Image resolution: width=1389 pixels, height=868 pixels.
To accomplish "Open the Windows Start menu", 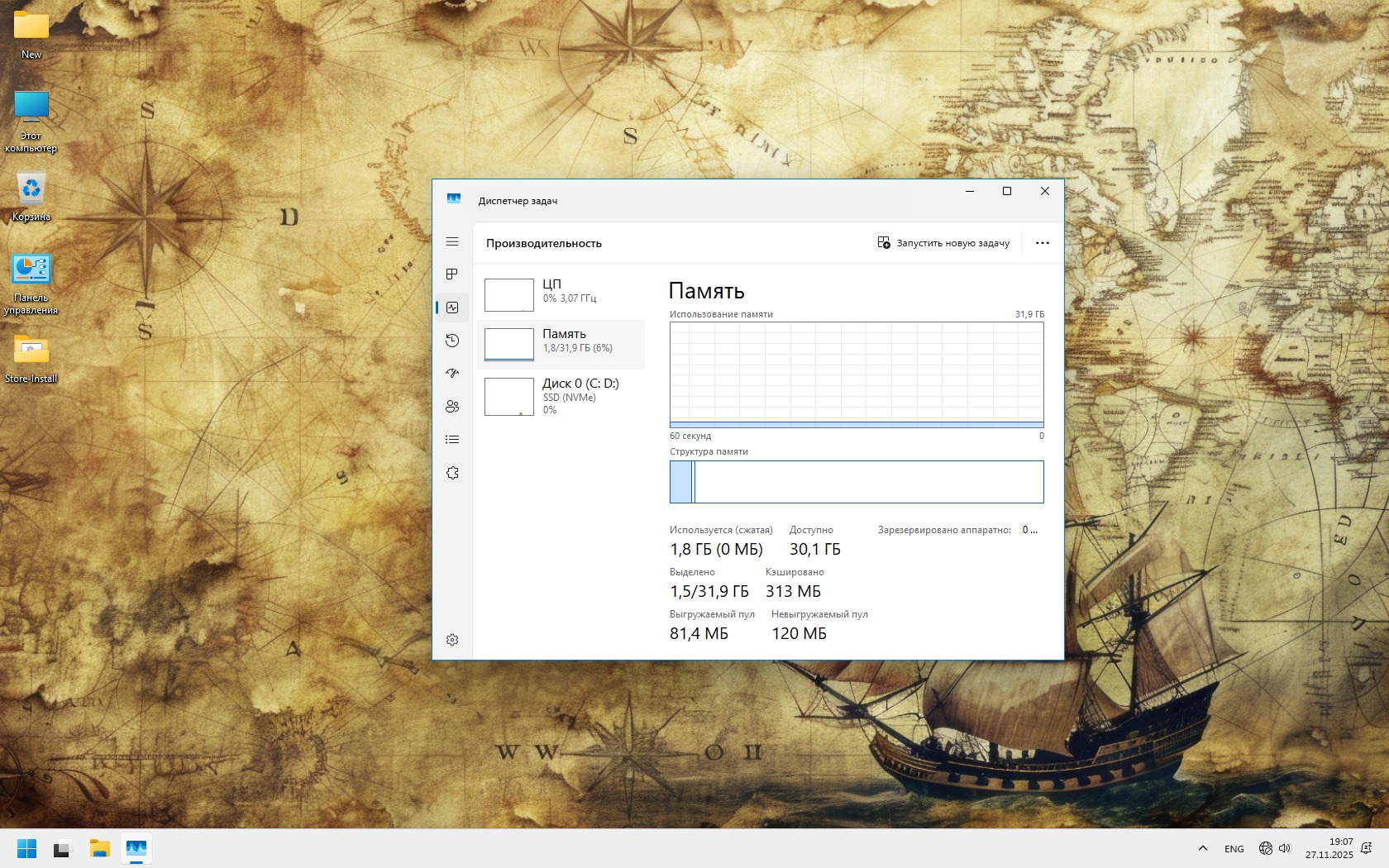I will click(26, 848).
